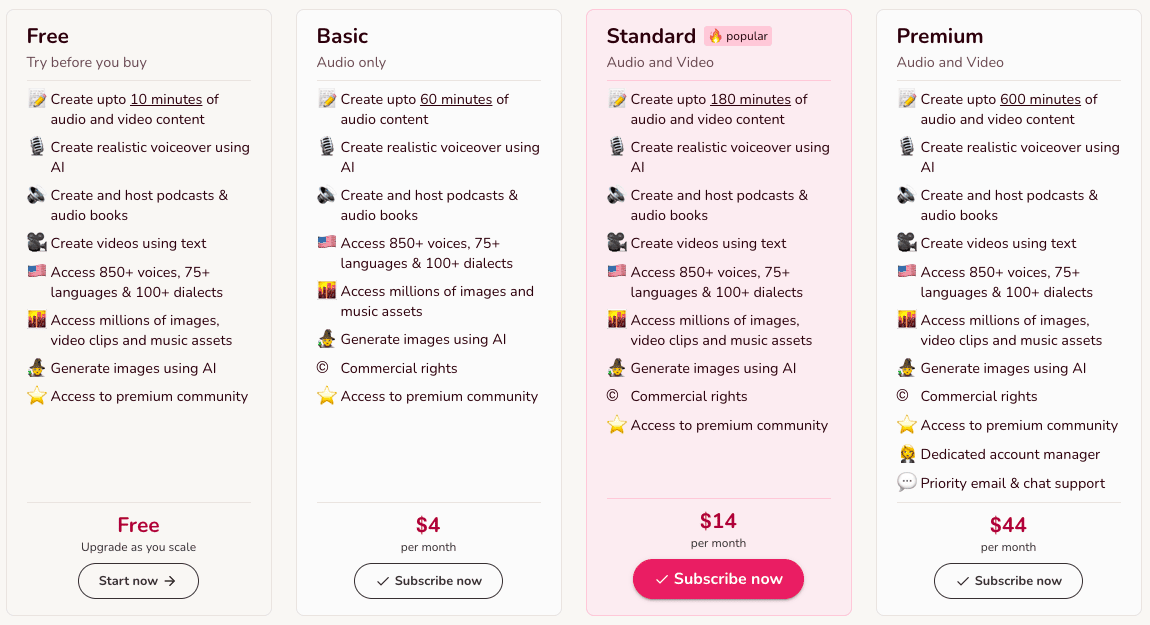1150x625 pixels.
Task: Click the city images icon in Free plan
Action: [37, 319]
